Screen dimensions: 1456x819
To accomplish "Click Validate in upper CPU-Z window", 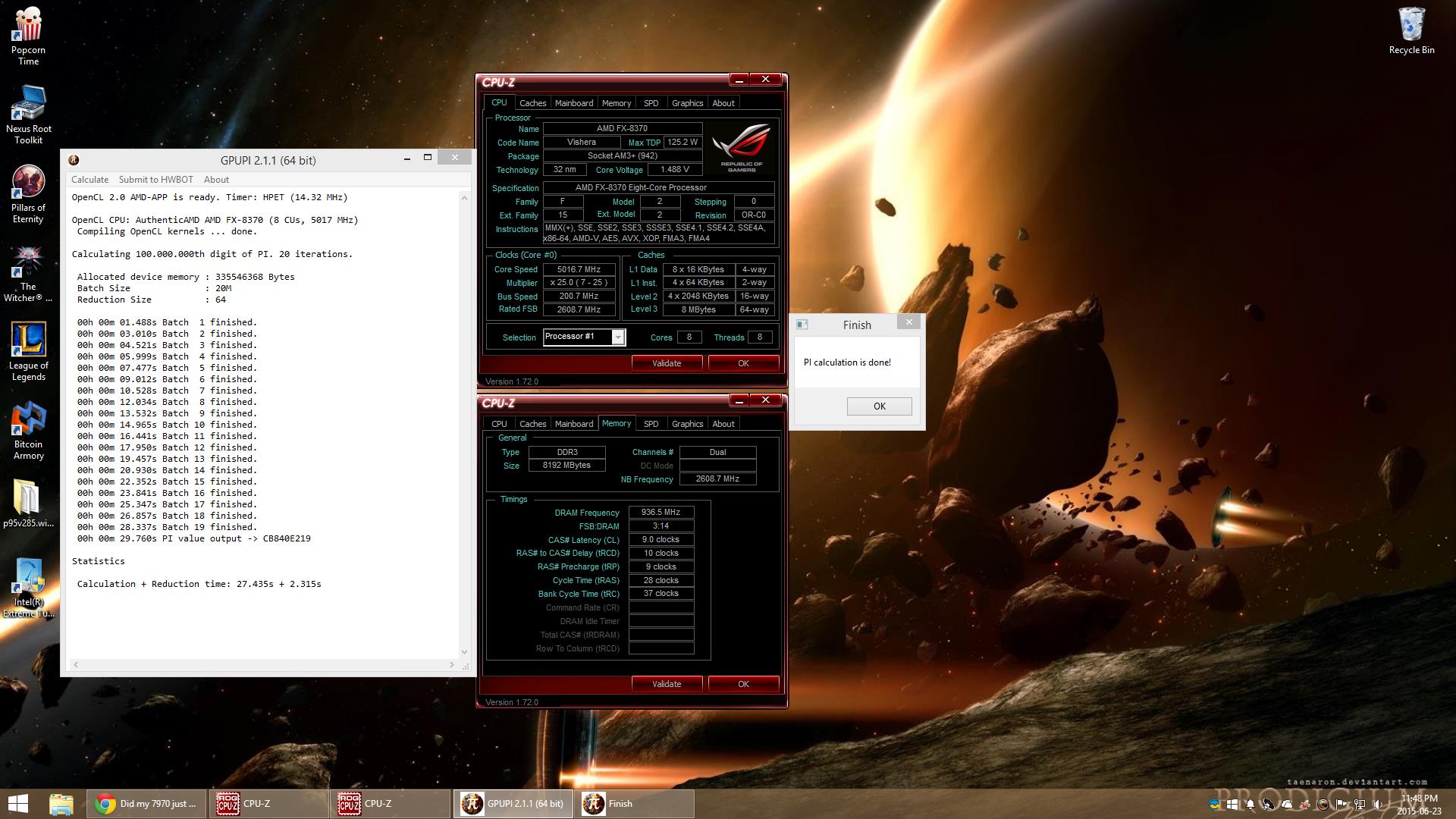I will point(667,363).
